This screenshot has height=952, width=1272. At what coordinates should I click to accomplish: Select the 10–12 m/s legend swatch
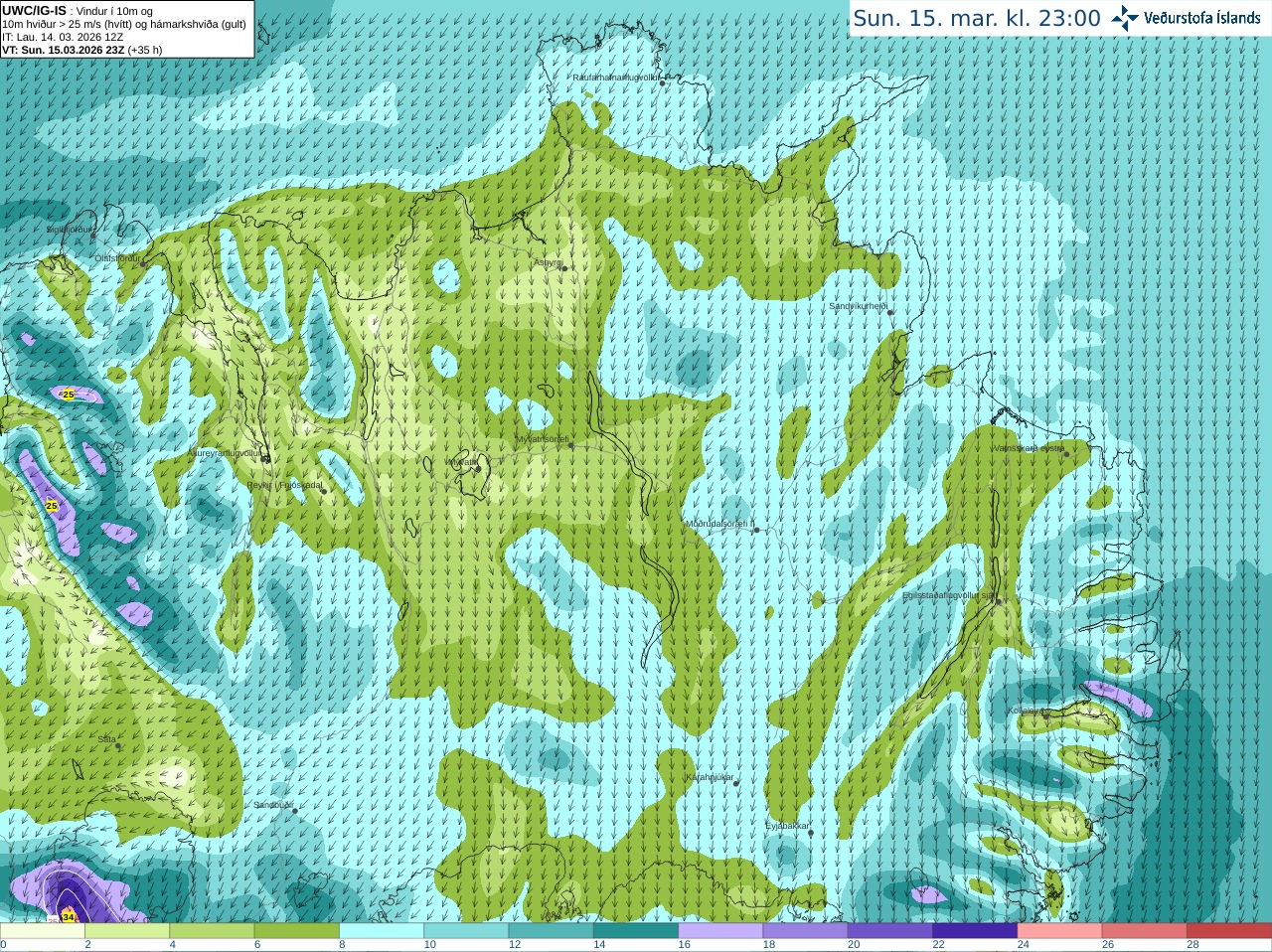466,931
